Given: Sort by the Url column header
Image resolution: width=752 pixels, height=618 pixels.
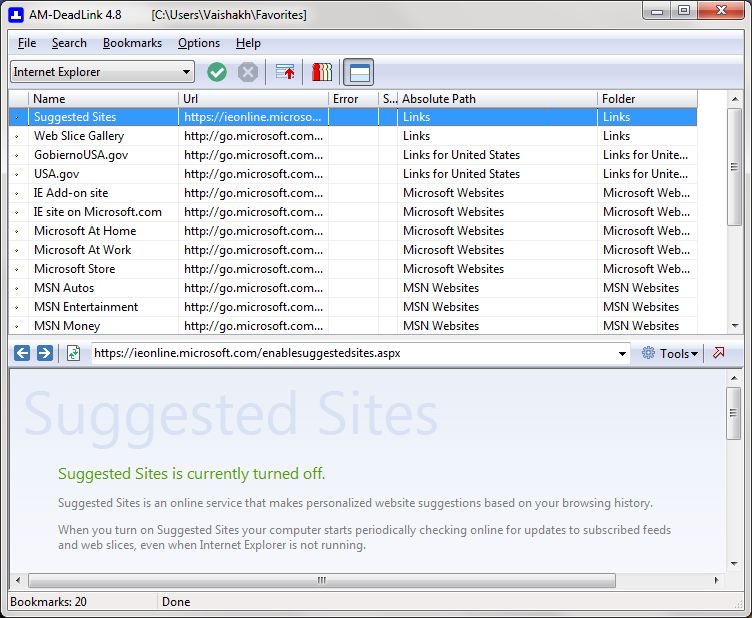Looking at the screenshot, I should 253,99.
